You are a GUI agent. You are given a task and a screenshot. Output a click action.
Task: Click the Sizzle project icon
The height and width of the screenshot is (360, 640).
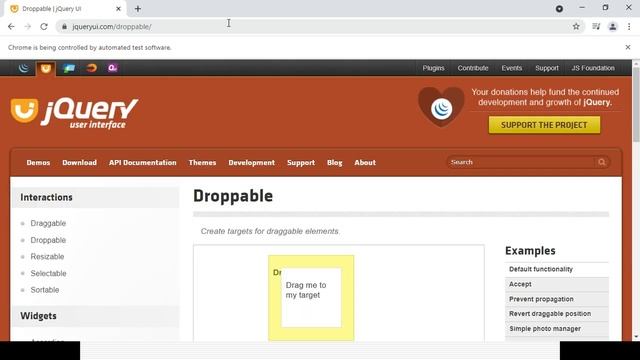91,68
